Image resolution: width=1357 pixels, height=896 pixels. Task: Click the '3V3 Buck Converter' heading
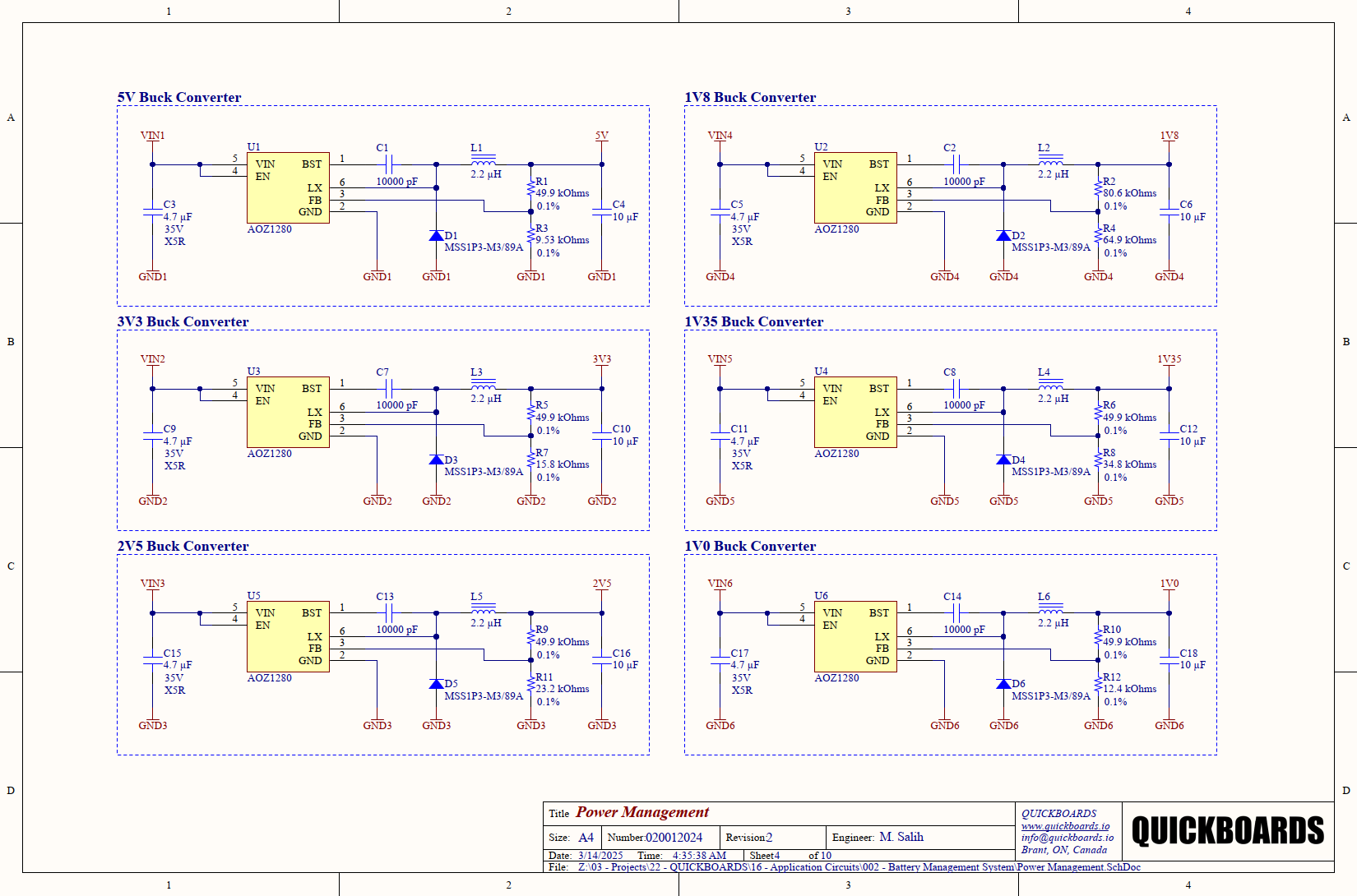pos(183,321)
